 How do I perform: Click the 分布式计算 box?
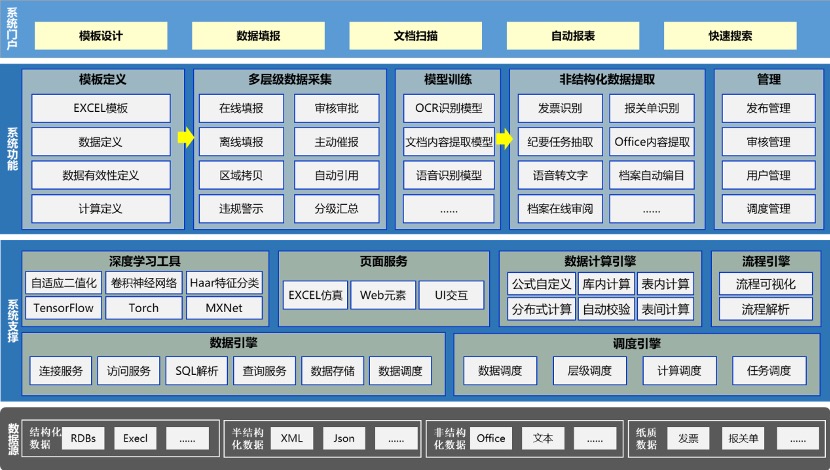[x=542, y=309]
